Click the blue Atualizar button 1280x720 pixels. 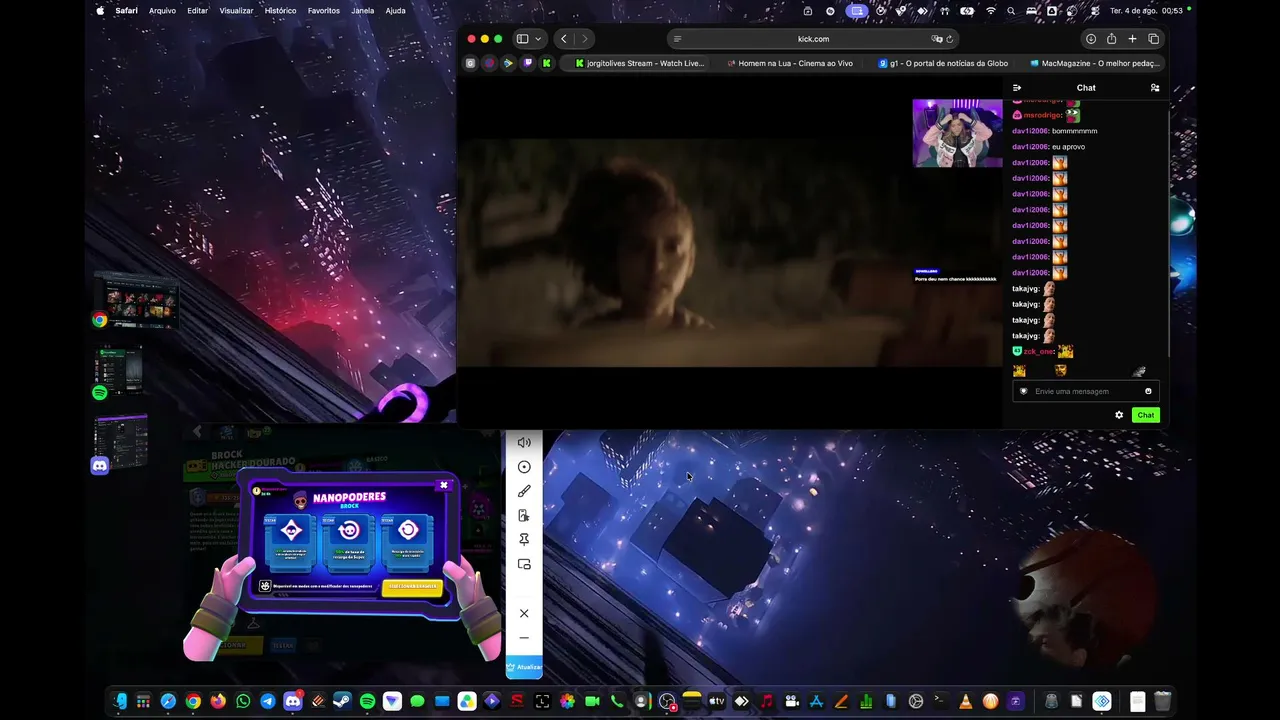point(524,667)
